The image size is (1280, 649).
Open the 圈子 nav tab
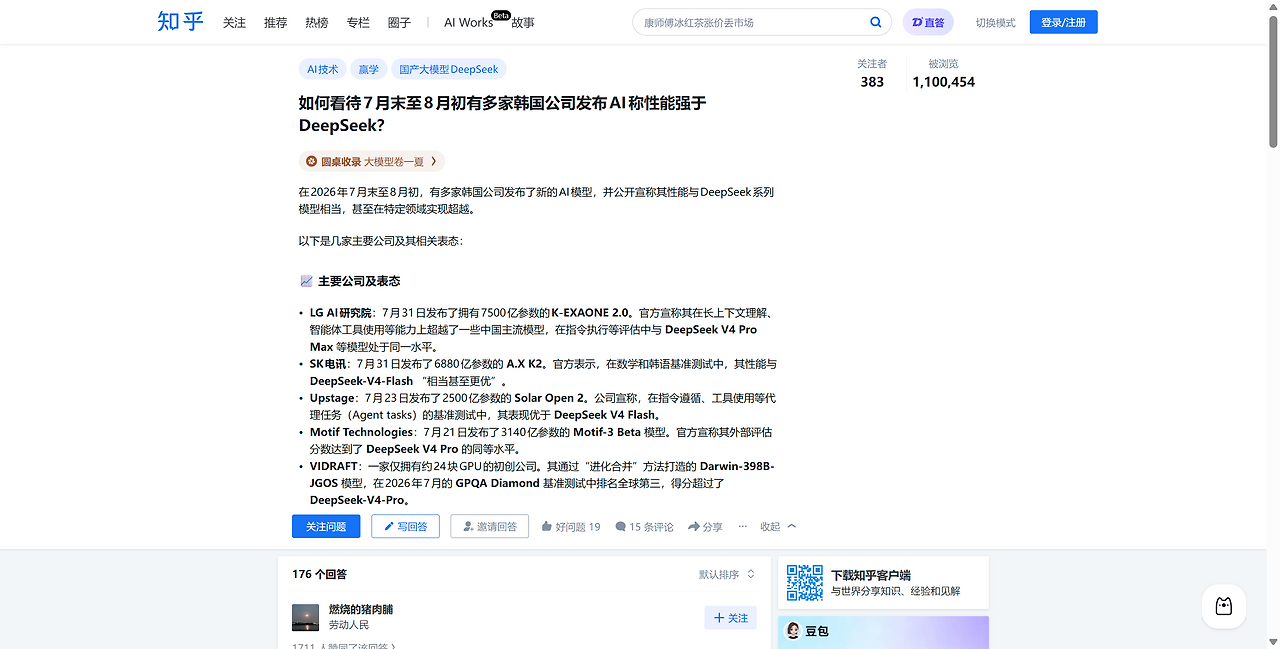(x=399, y=22)
